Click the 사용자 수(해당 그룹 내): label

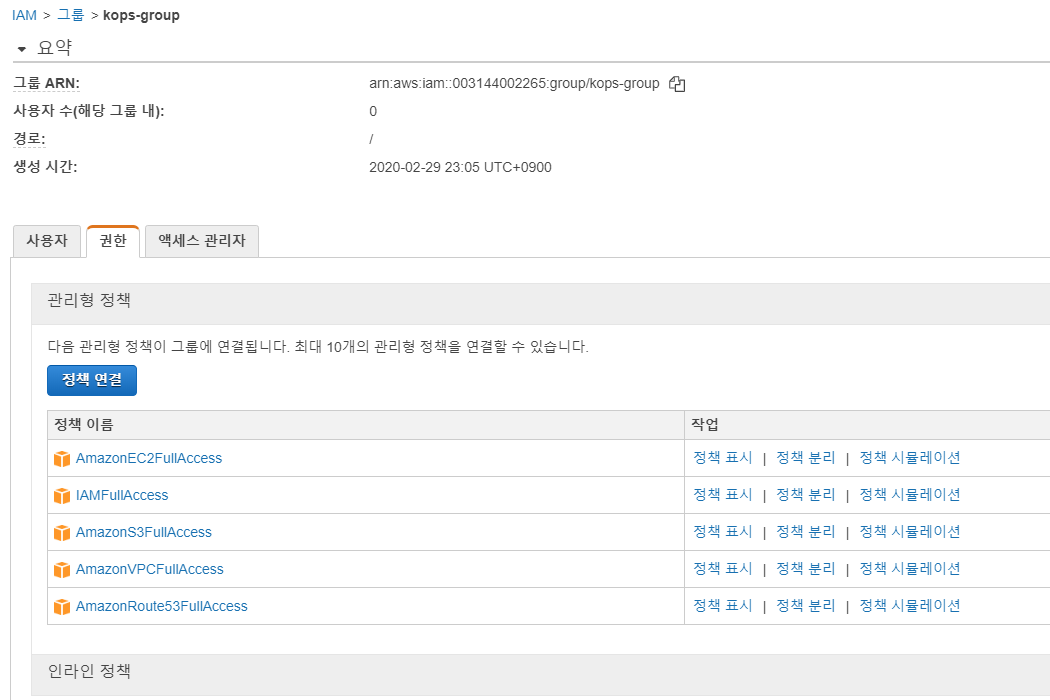pyautogui.click(x=89, y=111)
